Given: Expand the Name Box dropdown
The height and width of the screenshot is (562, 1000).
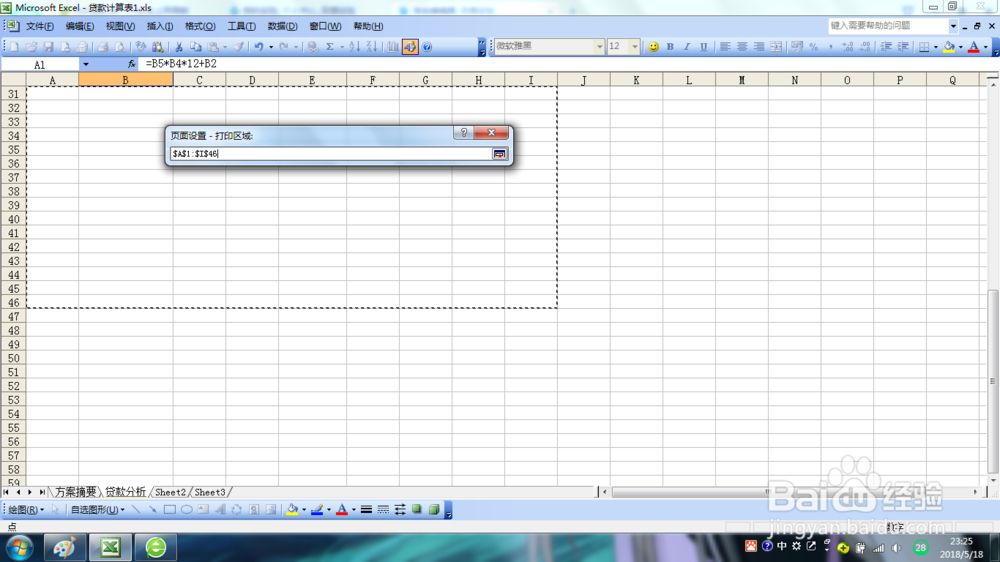Looking at the screenshot, I should tap(85, 64).
